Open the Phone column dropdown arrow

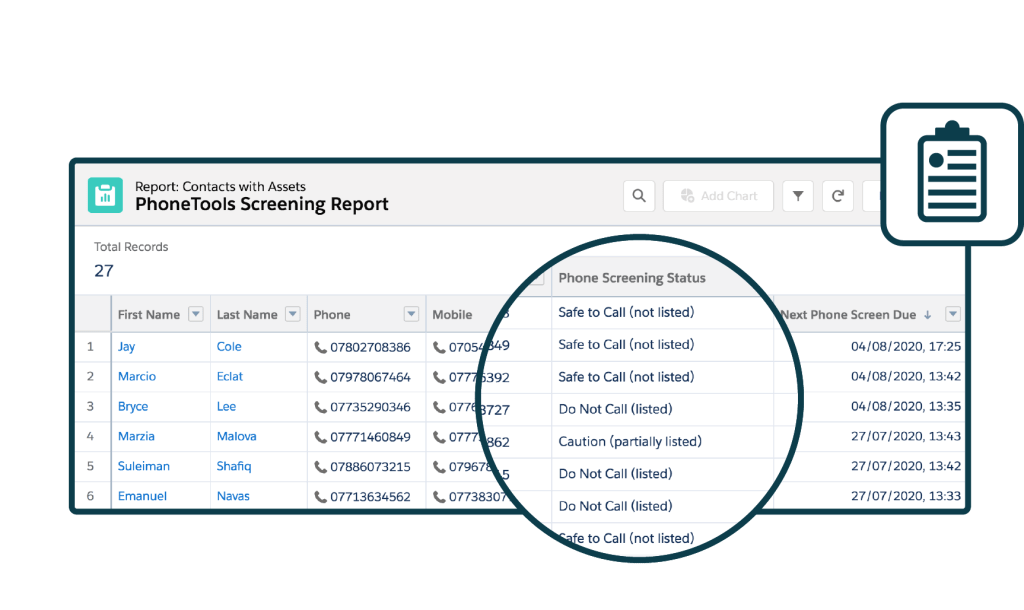(x=411, y=314)
